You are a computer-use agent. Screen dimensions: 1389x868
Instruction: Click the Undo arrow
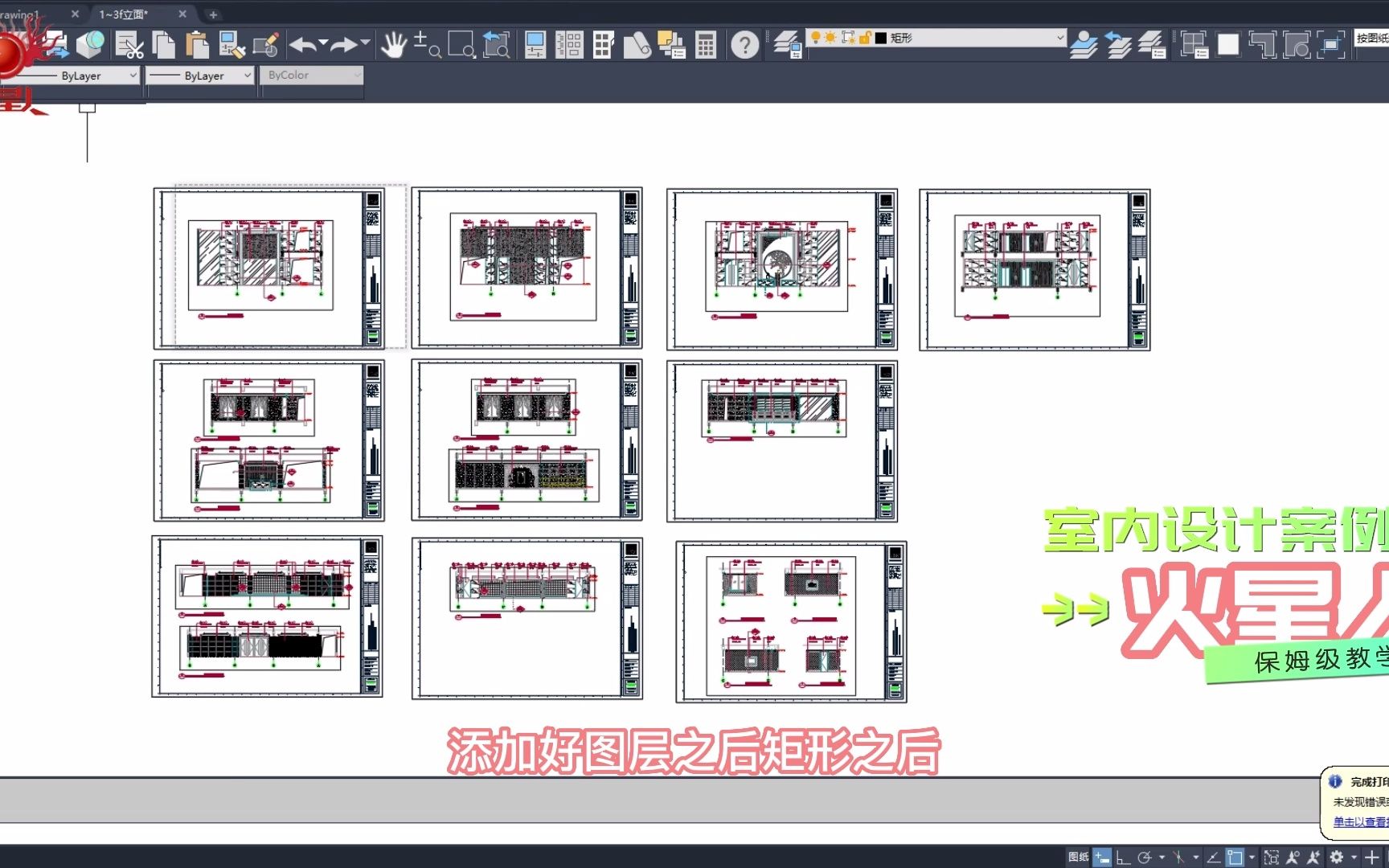click(x=303, y=44)
